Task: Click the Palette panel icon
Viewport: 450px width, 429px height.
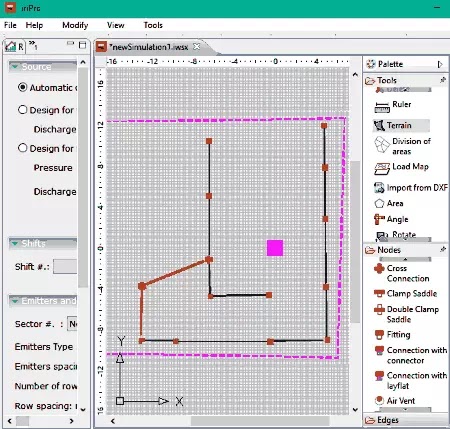Action: [371, 64]
